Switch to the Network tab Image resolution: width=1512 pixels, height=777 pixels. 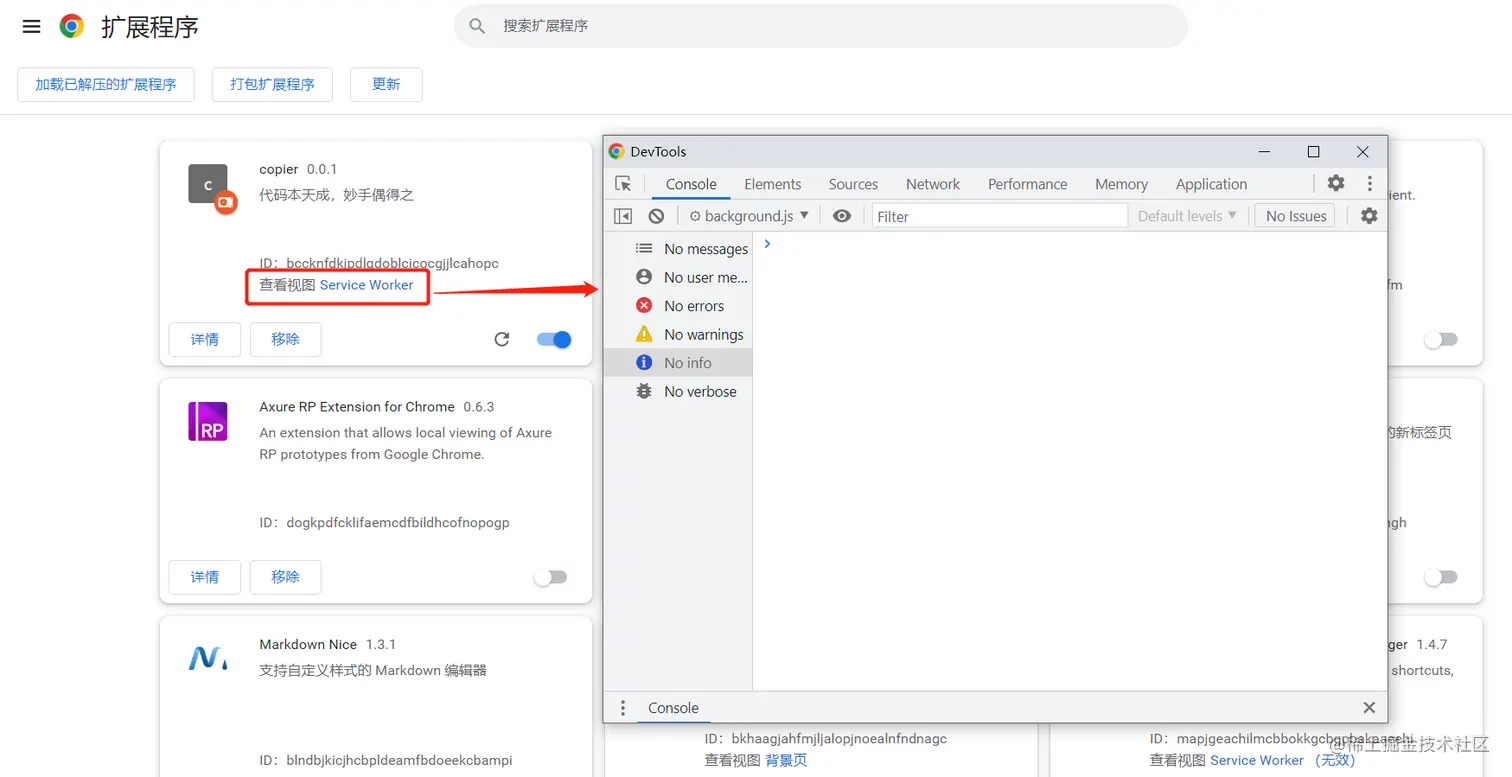(x=933, y=184)
